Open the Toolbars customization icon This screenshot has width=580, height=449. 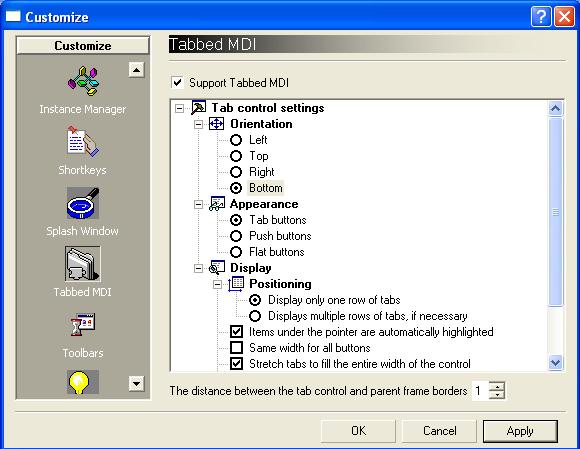point(83,324)
